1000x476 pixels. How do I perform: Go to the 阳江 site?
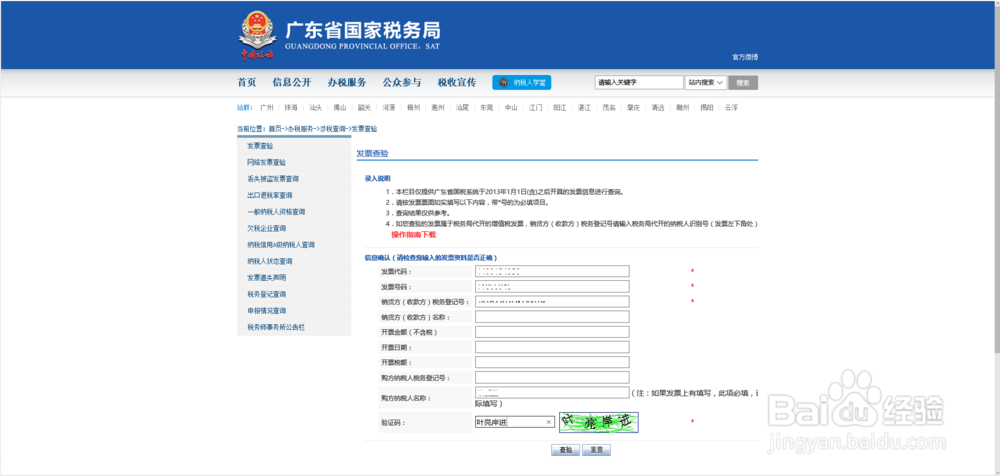click(560, 108)
